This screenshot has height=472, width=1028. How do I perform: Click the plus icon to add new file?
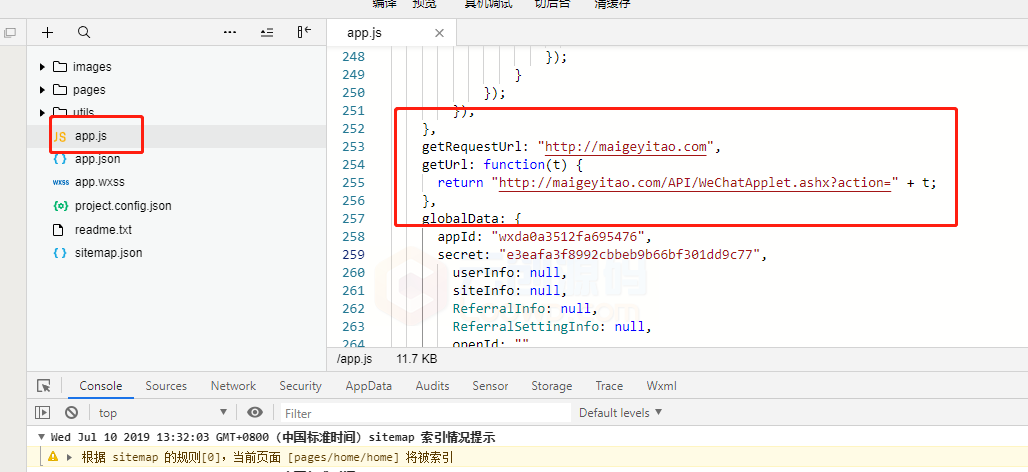click(47, 32)
